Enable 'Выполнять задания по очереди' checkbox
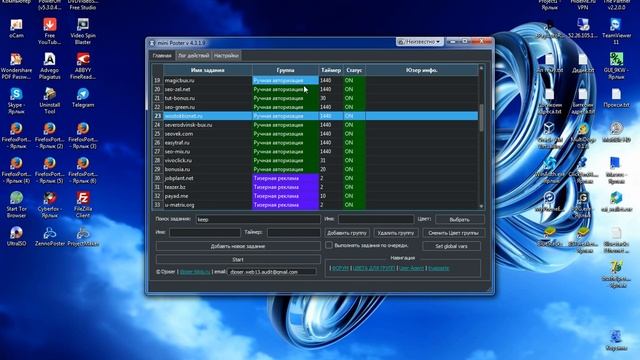The height and width of the screenshot is (360, 640). pyautogui.click(x=329, y=246)
